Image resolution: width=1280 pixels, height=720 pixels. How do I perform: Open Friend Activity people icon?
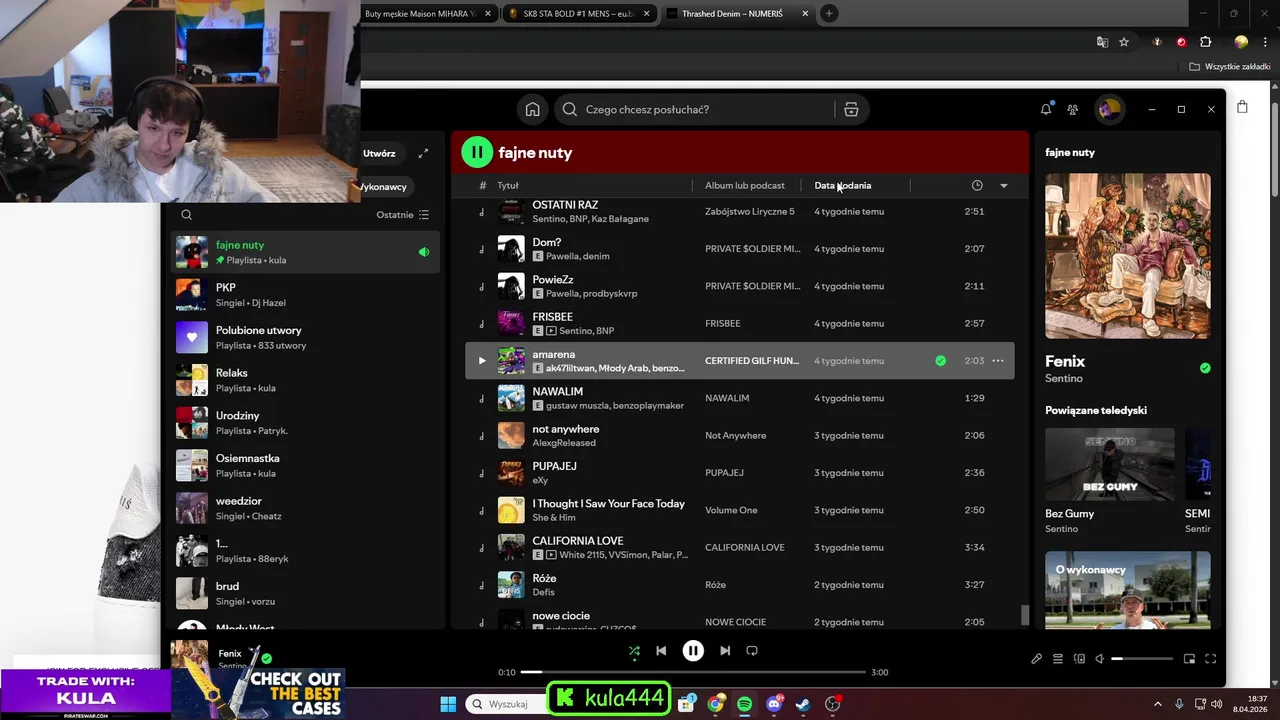tap(1073, 110)
